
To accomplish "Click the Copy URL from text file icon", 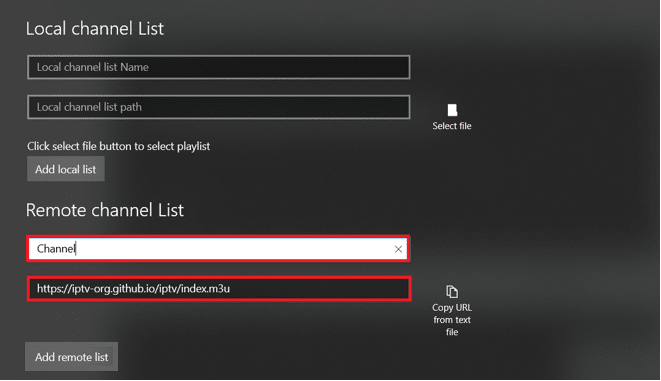I will [x=452, y=292].
